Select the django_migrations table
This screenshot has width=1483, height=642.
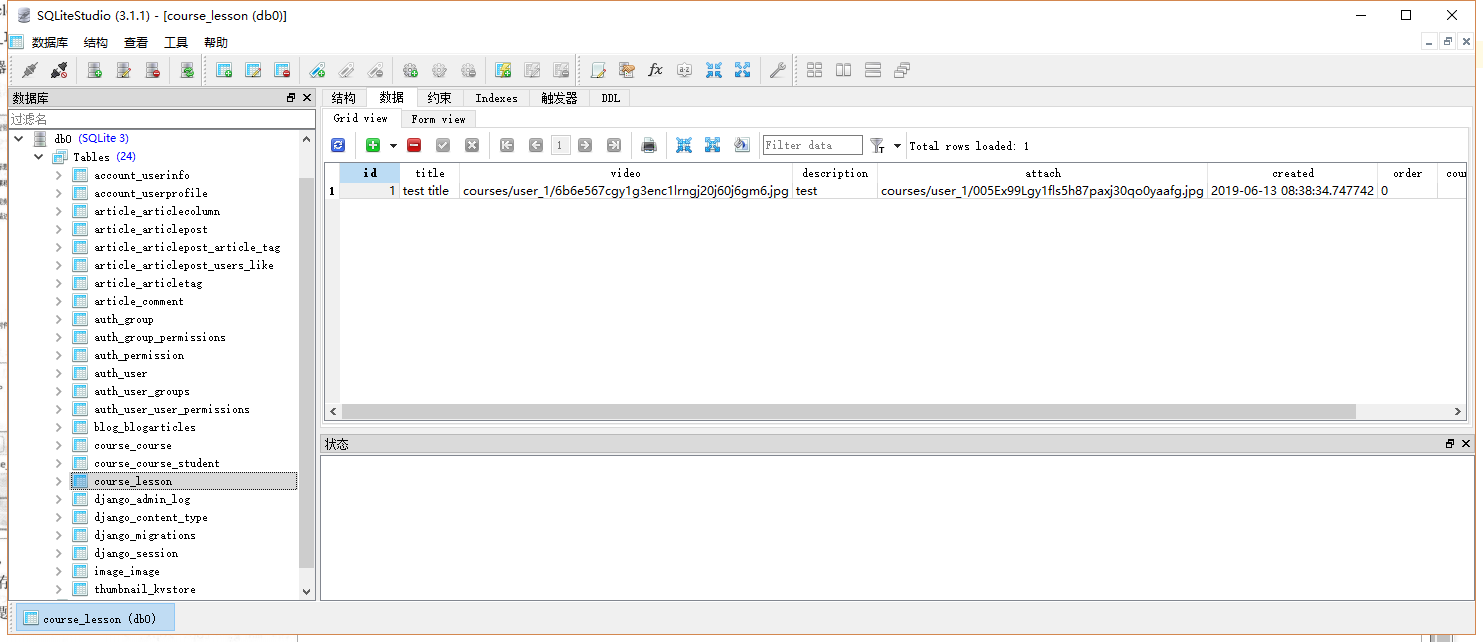pos(145,535)
